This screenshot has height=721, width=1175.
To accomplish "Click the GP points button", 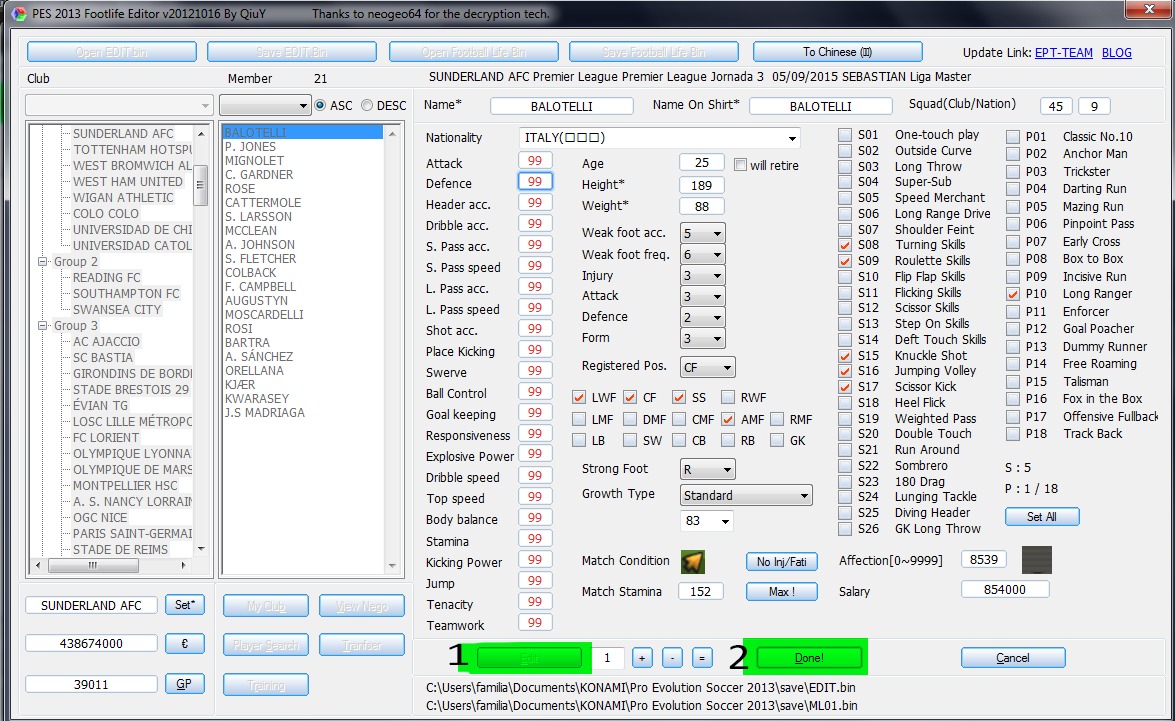I will coord(184,684).
